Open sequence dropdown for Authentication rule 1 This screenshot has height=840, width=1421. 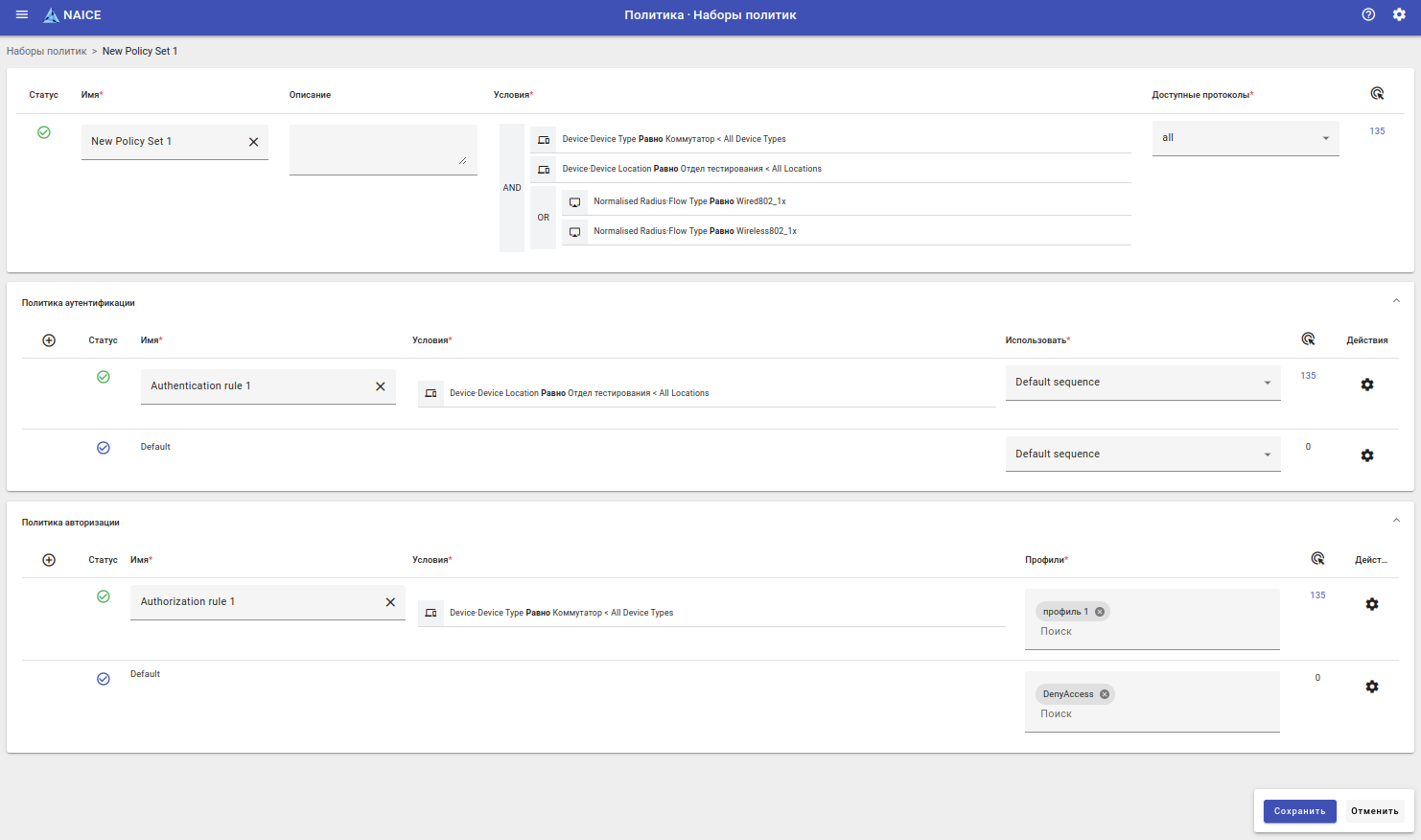point(1142,383)
